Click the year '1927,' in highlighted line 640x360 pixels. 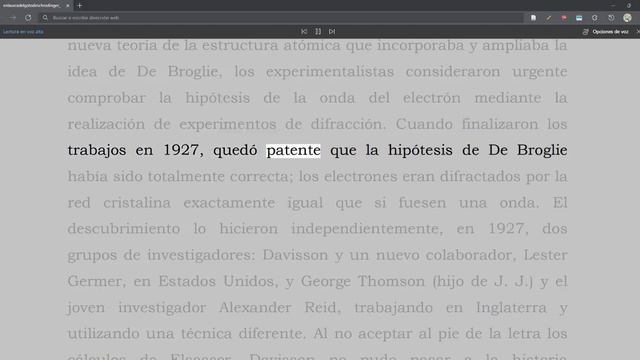click(183, 150)
